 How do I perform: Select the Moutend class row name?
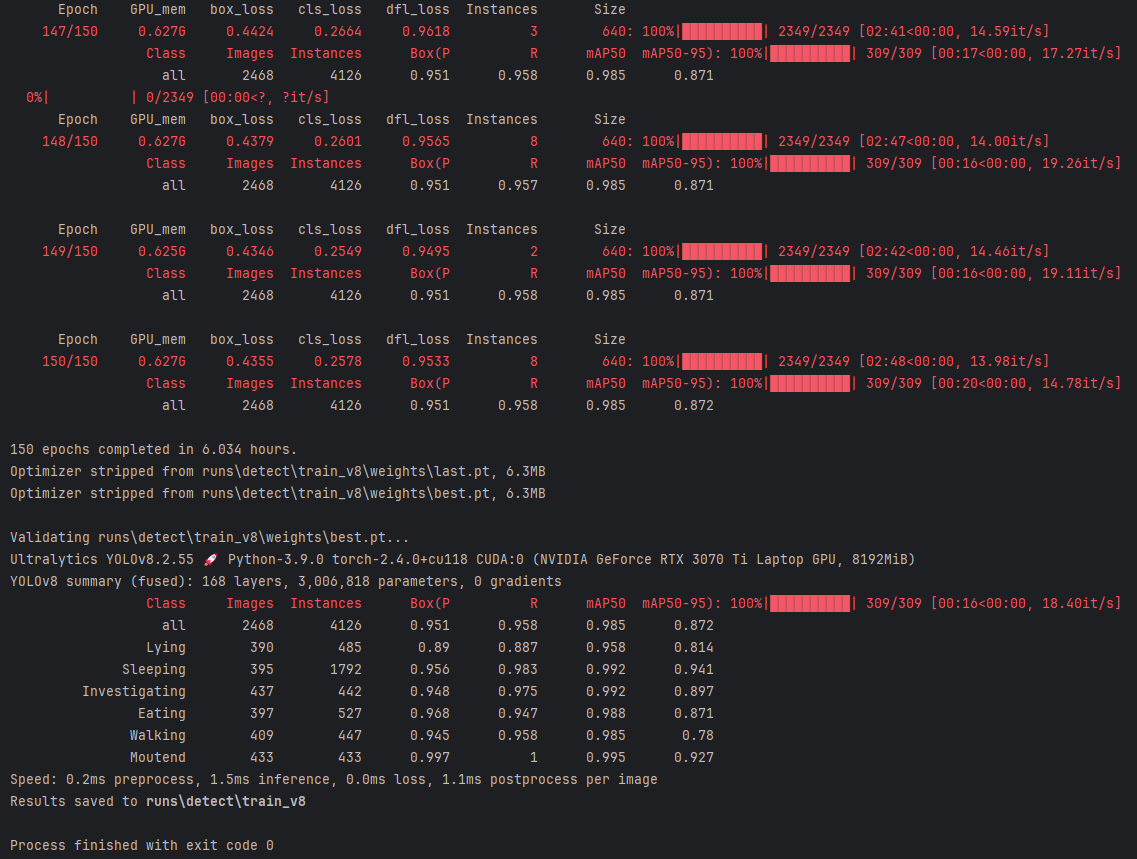click(x=157, y=757)
